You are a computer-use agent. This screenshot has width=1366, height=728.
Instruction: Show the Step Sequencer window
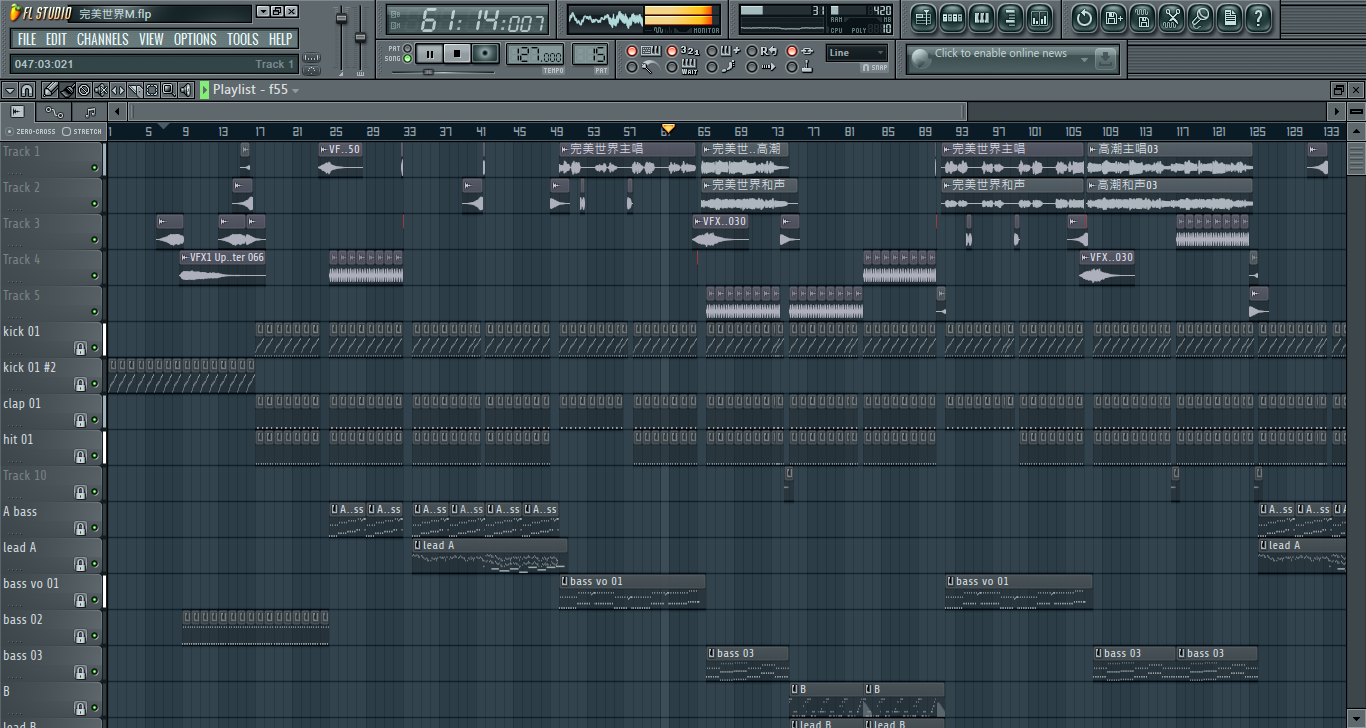(x=952, y=18)
